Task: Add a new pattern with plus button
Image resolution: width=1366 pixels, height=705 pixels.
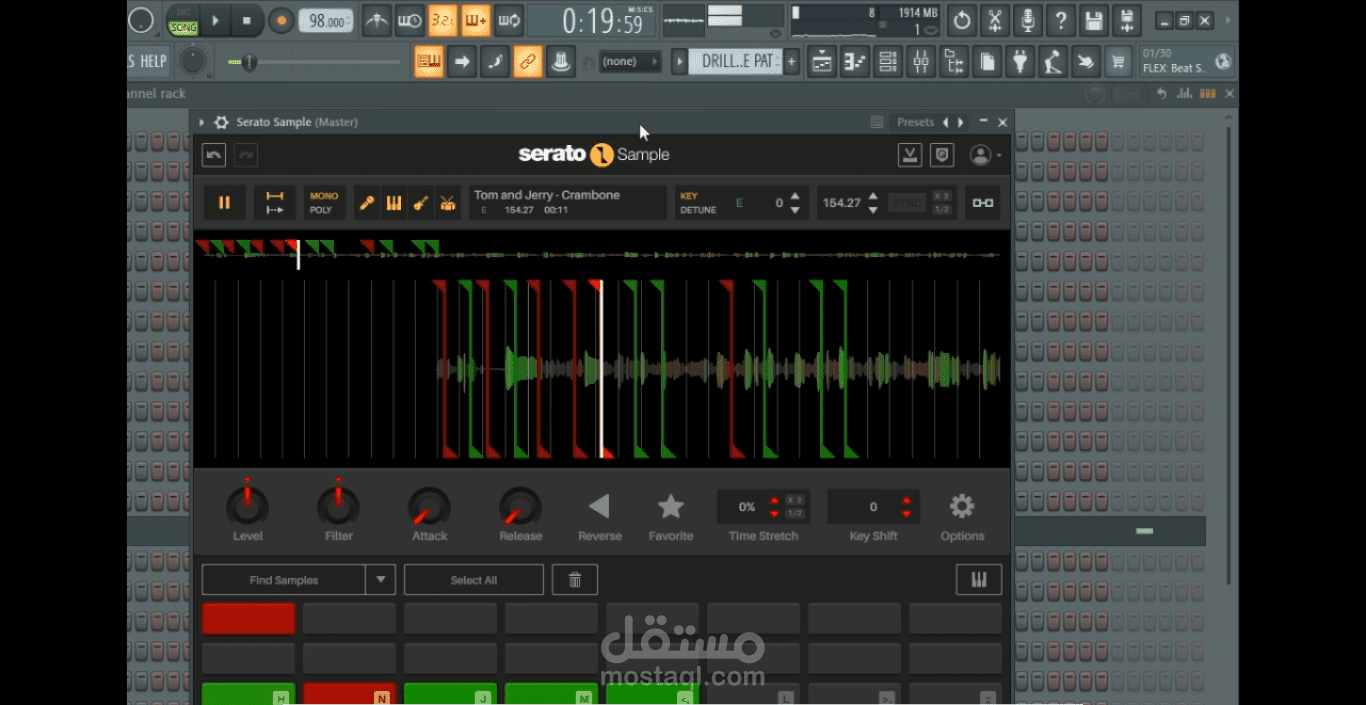Action: coord(791,62)
